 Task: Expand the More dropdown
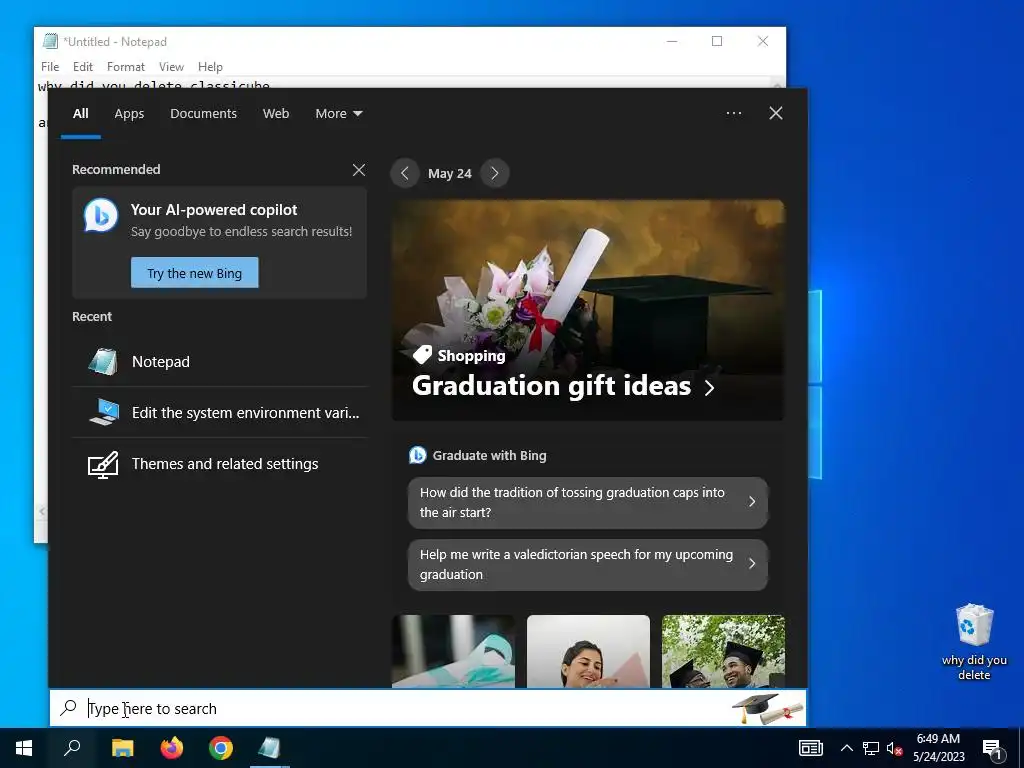pyautogui.click(x=338, y=114)
